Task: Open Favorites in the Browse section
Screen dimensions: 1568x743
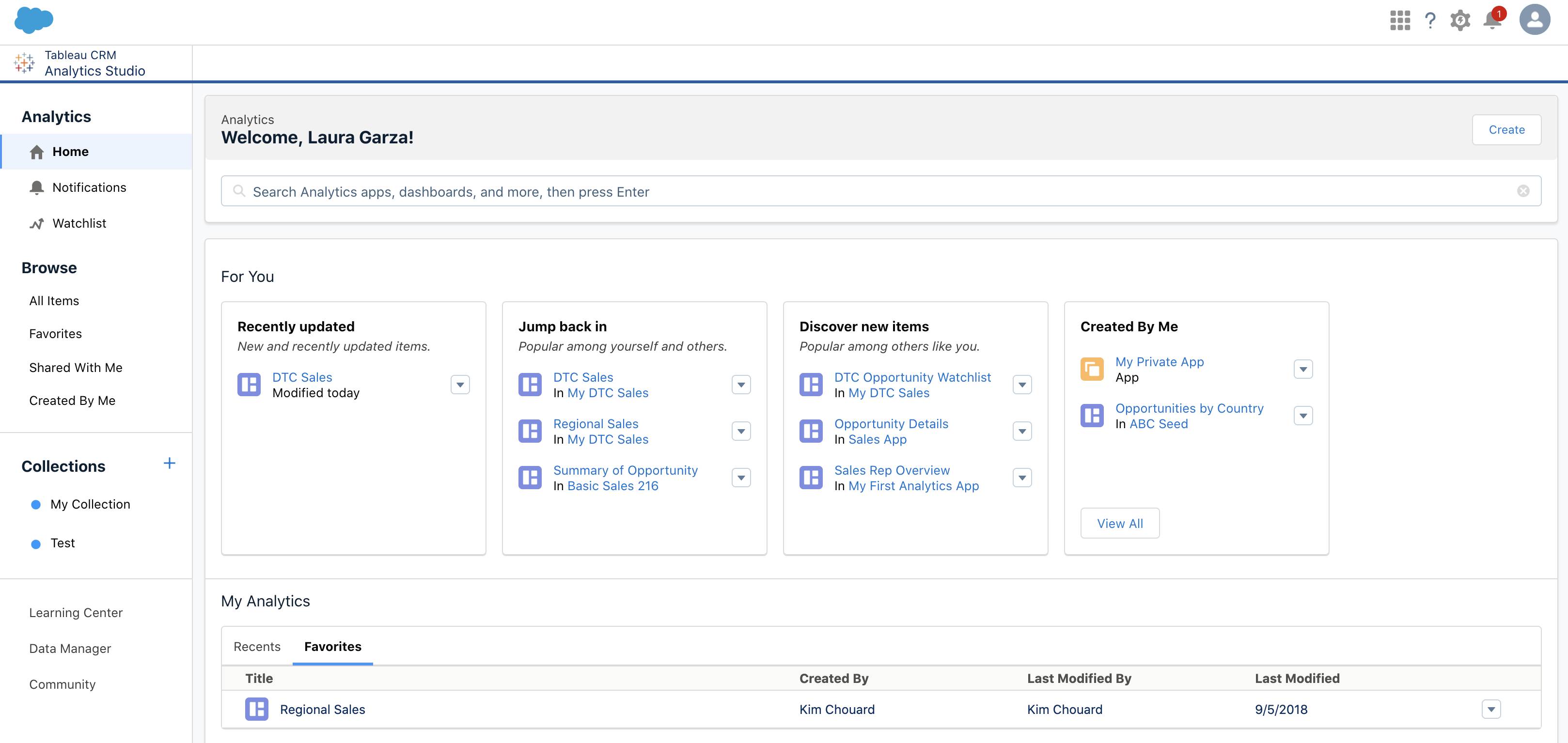Action: pyautogui.click(x=55, y=334)
